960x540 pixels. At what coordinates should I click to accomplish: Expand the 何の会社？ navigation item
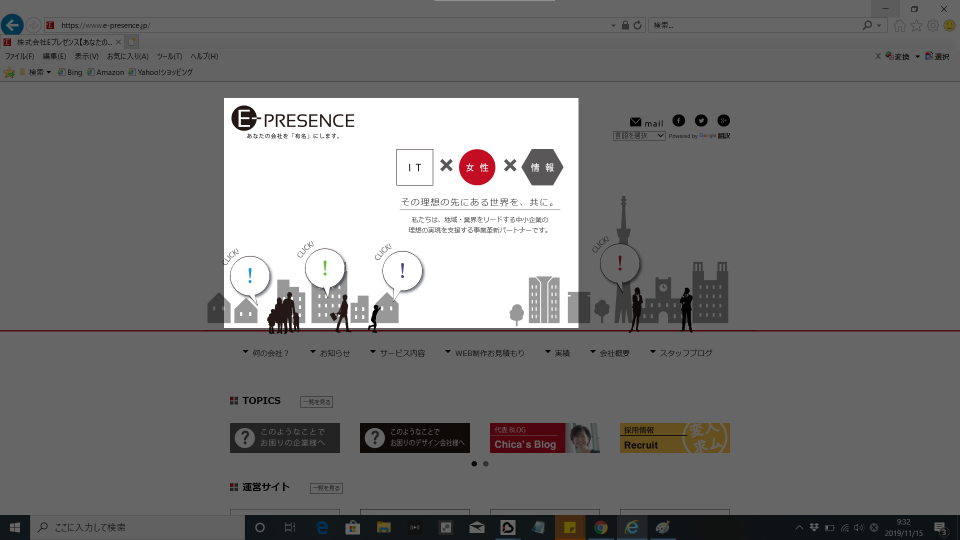point(266,353)
